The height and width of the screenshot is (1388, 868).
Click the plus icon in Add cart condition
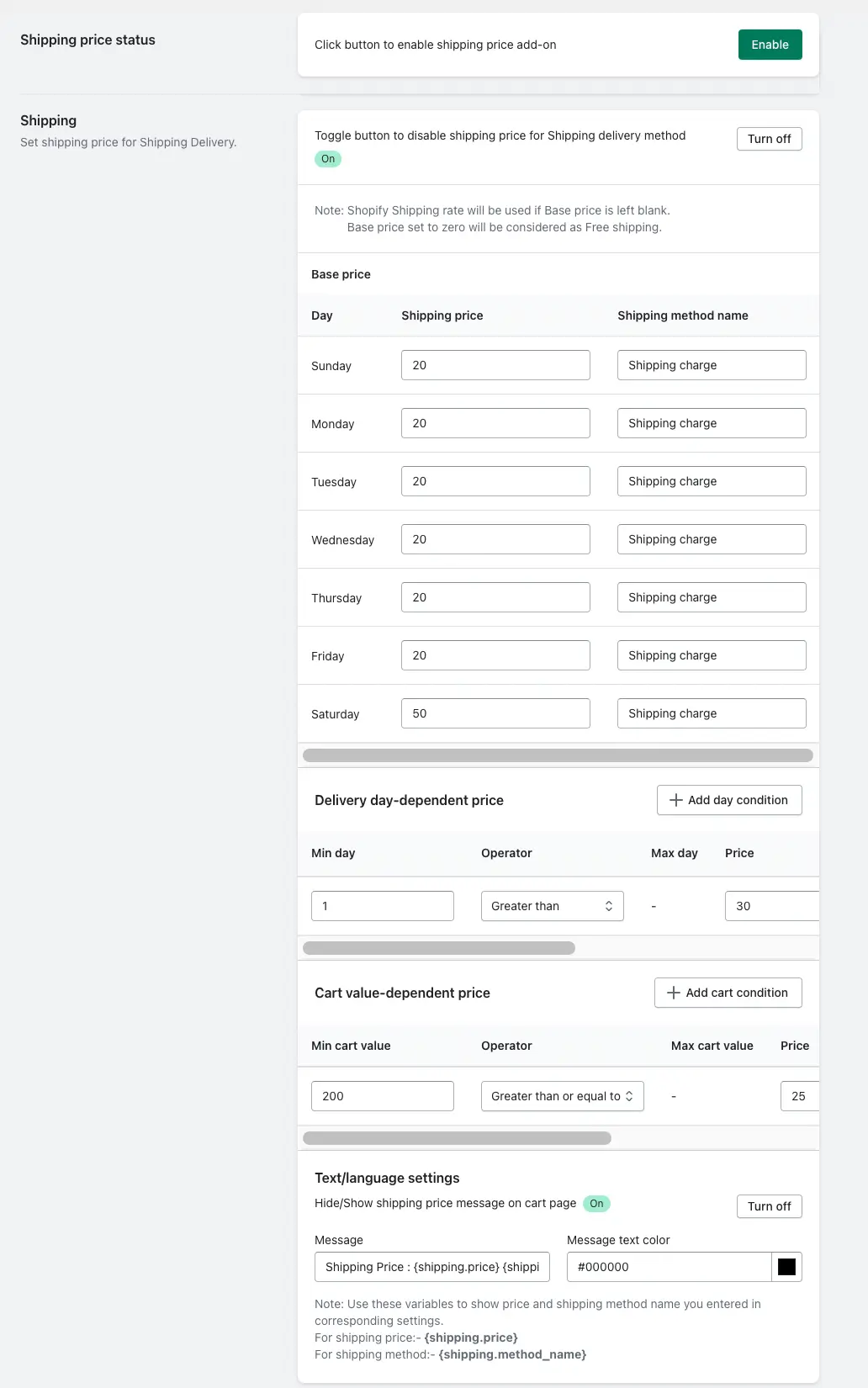point(674,993)
